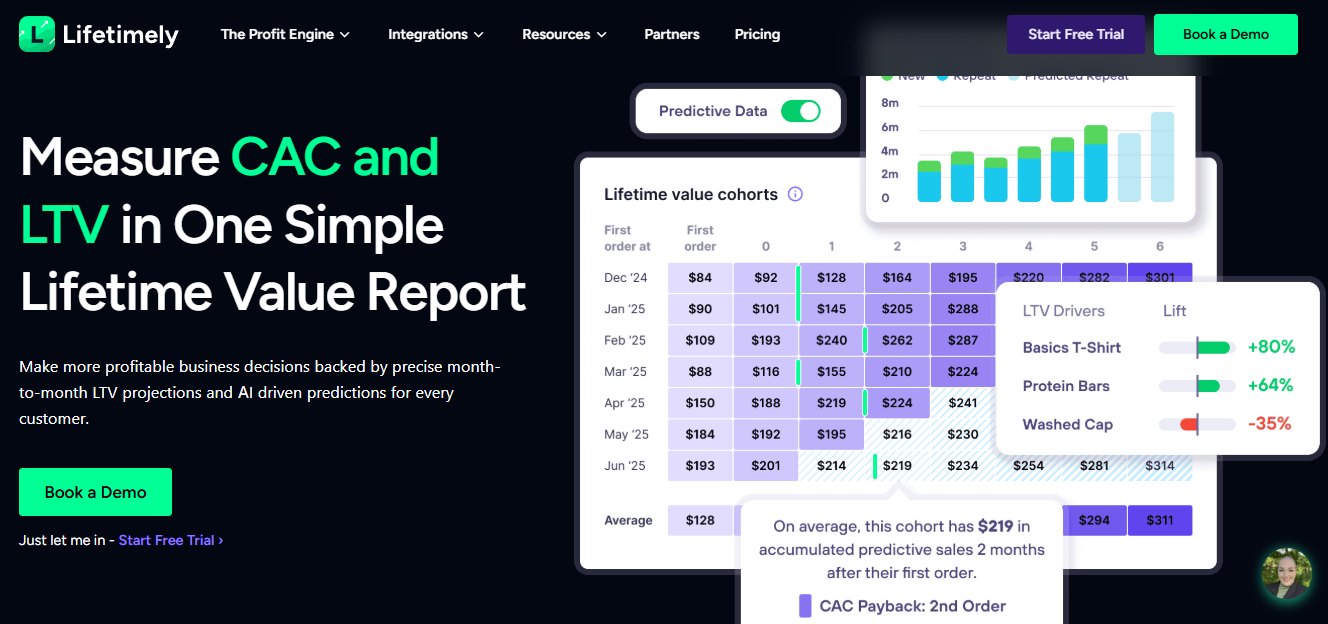This screenshot has width=1328, height=624.
Task: Click the Dec '24 row label
Action: coord(626,278)
